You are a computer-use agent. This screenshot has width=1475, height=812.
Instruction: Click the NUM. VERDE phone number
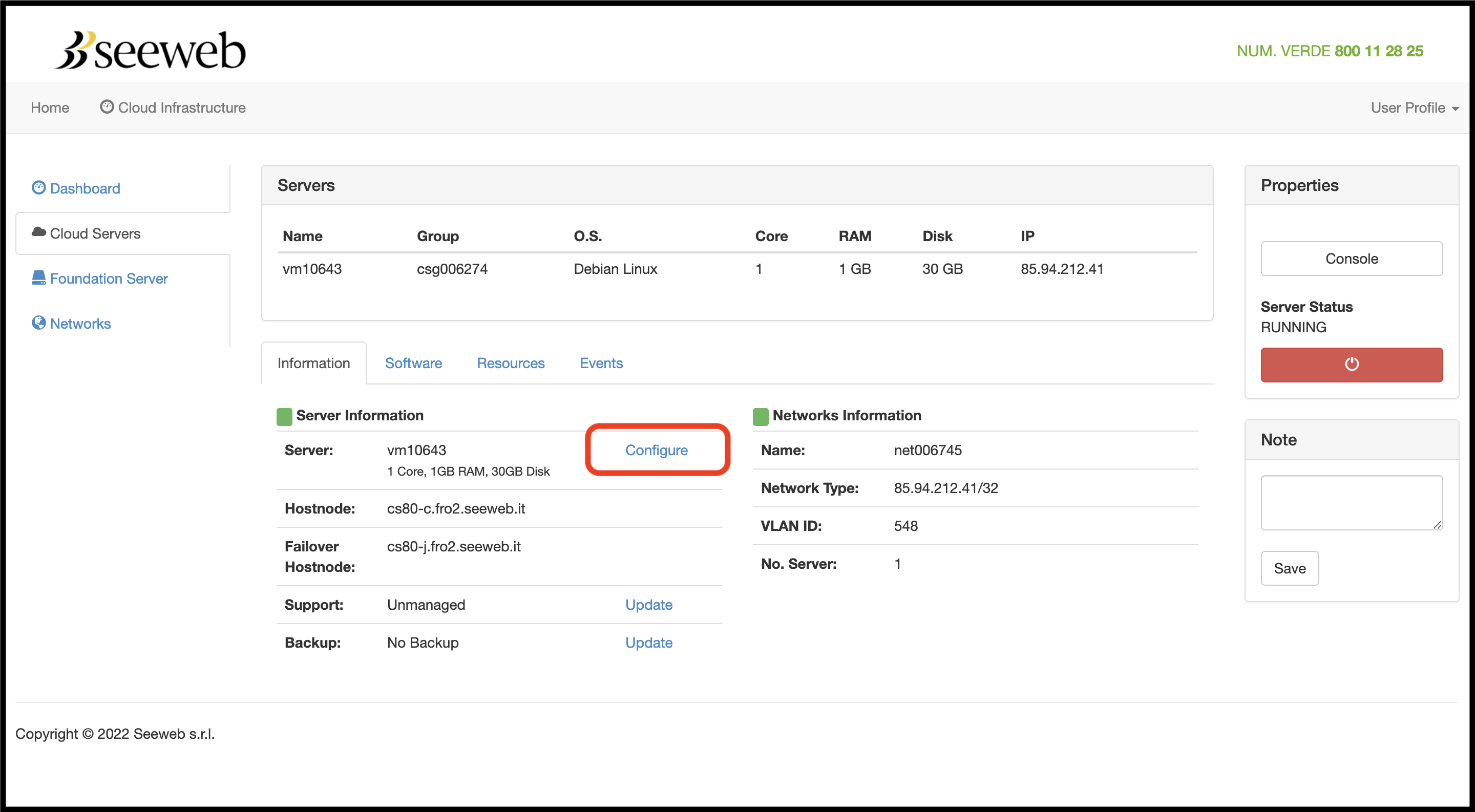pyautogui.click(x=1330, y=51)
